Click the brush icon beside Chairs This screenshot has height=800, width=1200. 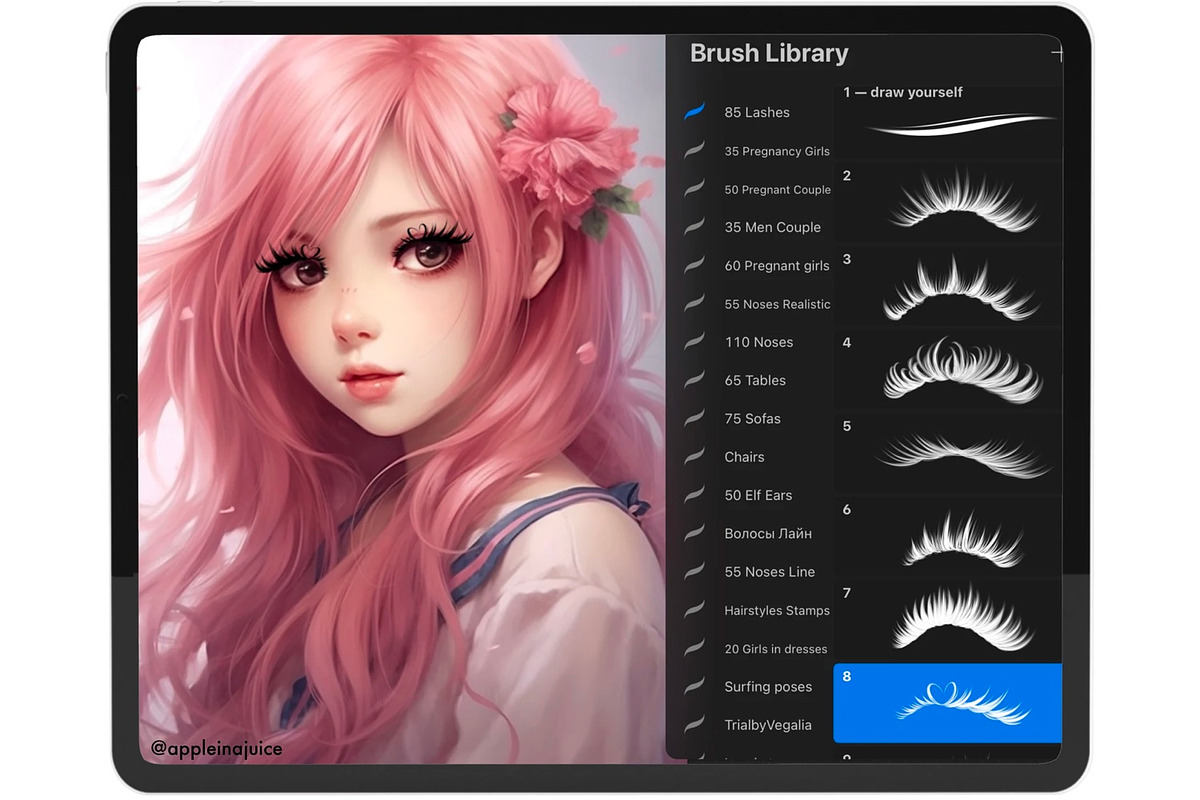[x=694, y=457]
